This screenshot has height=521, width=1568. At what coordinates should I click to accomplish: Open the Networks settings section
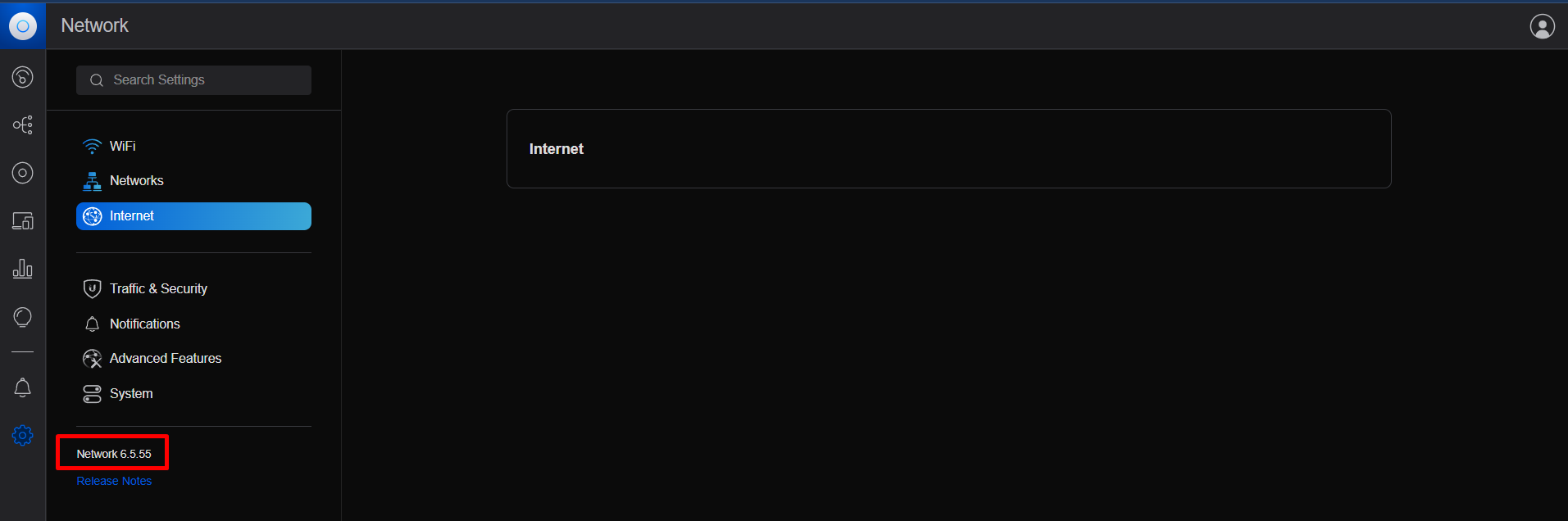click(x=136, y=180)
